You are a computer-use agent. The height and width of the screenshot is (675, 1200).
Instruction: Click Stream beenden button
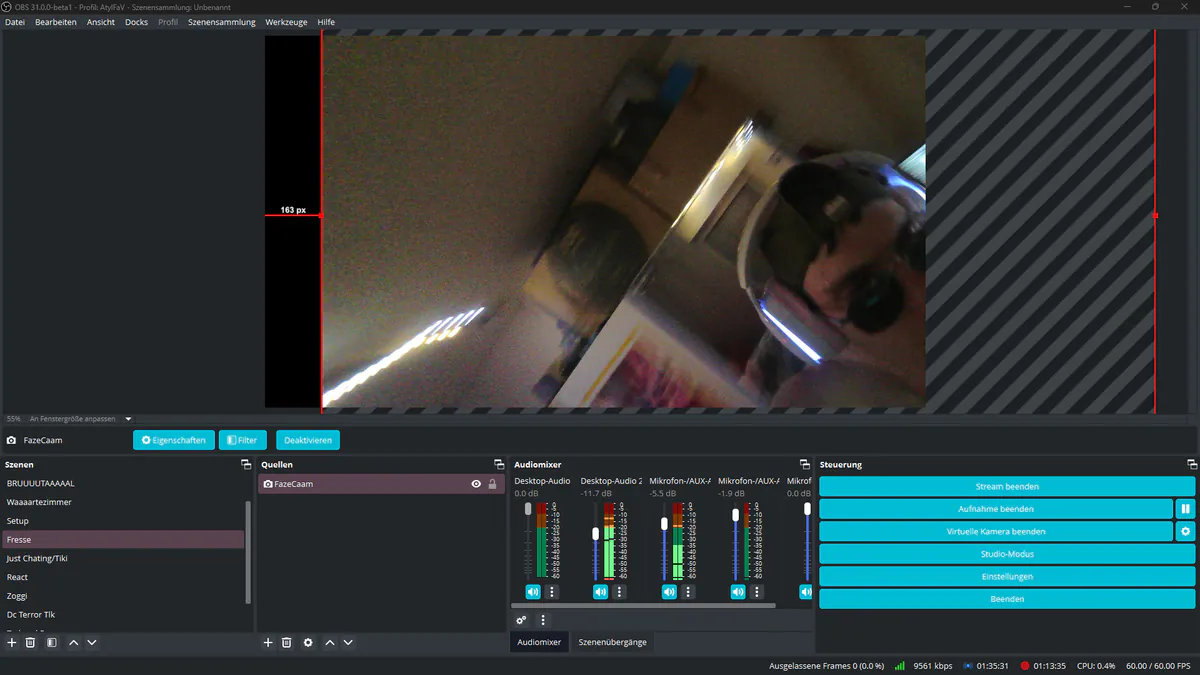(1007, 486)
